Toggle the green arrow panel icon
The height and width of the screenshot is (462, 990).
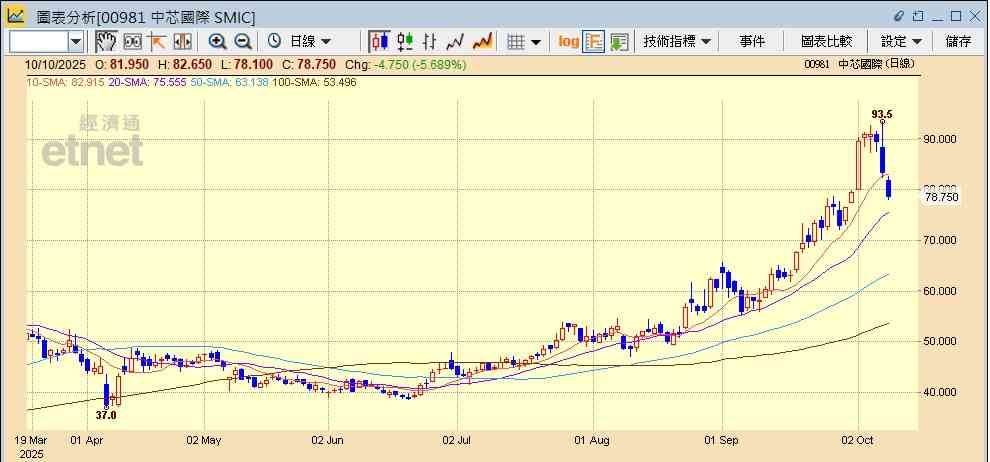(x=619, y=41)
